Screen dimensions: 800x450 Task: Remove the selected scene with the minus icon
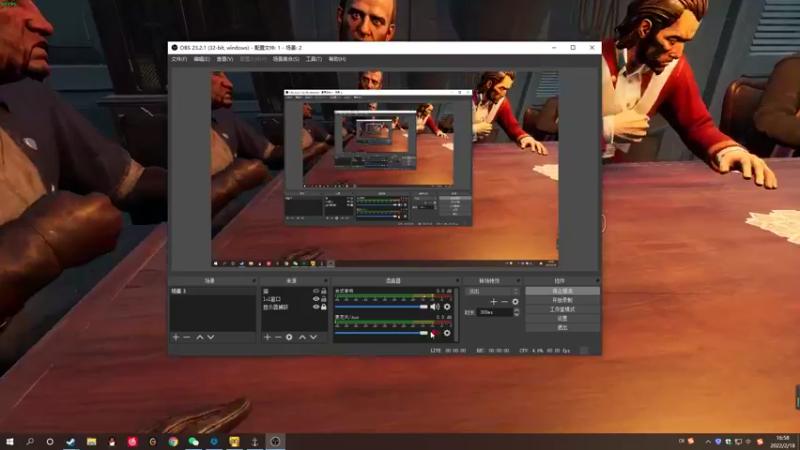tap(187, 337)
